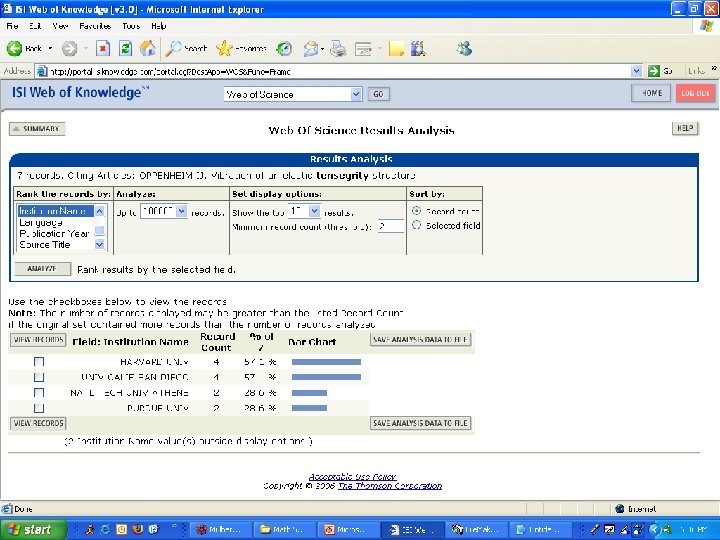Click the upper Save Analysis Data to File button
Screen dimensions: 720x540
tap(420, 340)
